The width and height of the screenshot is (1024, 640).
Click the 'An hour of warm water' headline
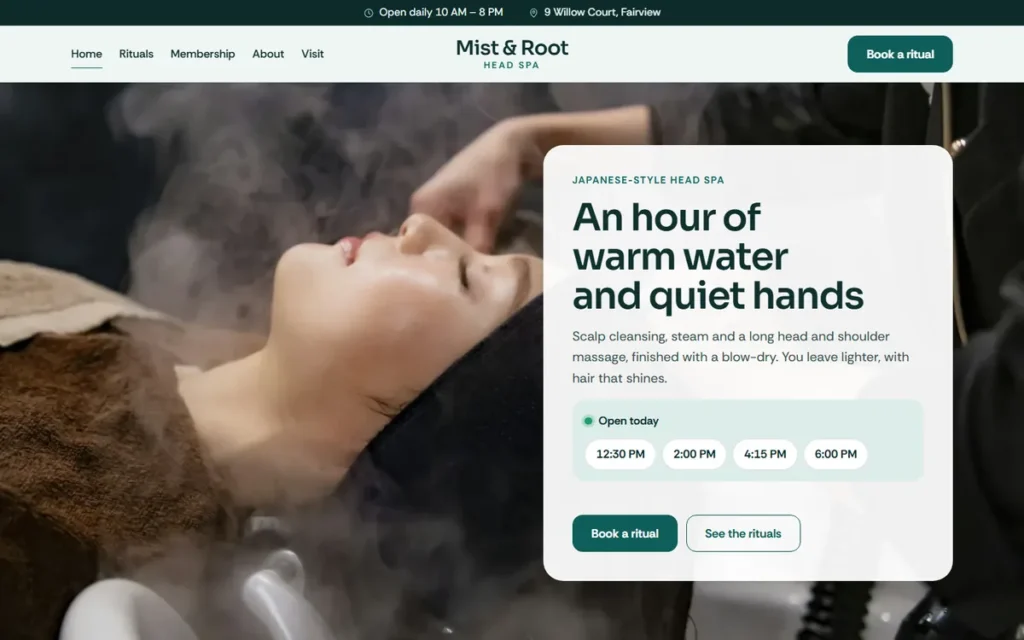[718, 256]
